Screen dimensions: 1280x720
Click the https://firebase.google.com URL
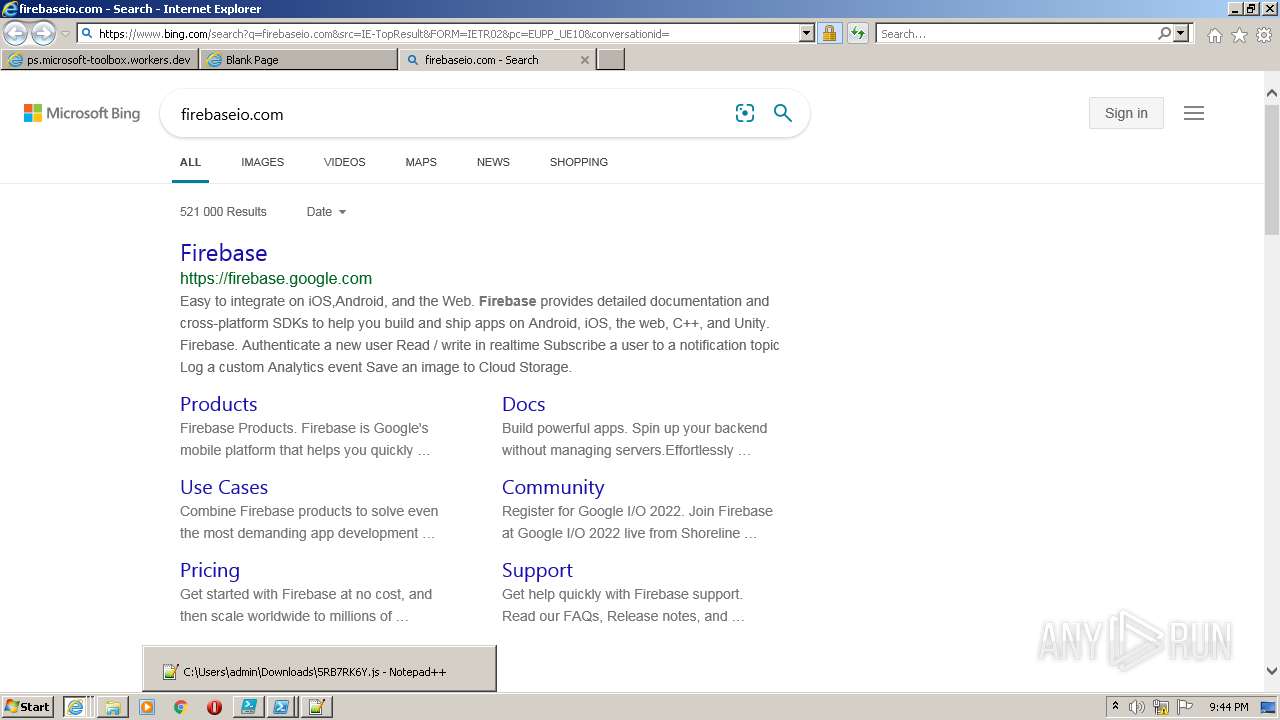pyautogui.click(x=276, y=279)
